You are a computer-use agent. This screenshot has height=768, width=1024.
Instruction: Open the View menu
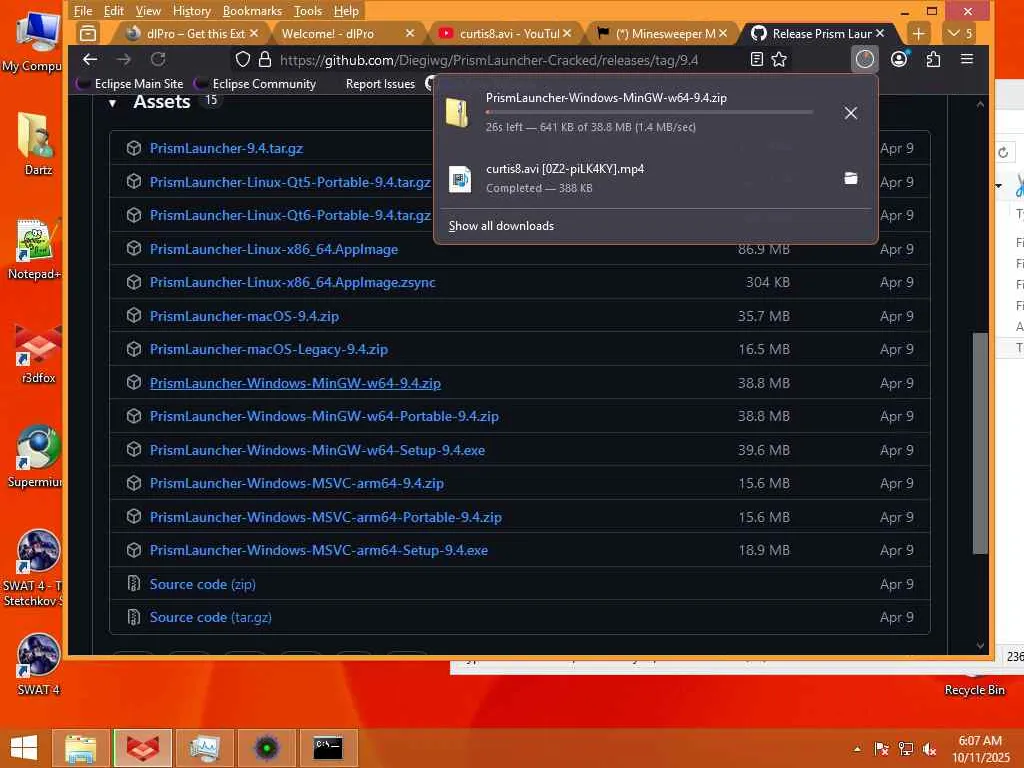(x=148, y=10)
